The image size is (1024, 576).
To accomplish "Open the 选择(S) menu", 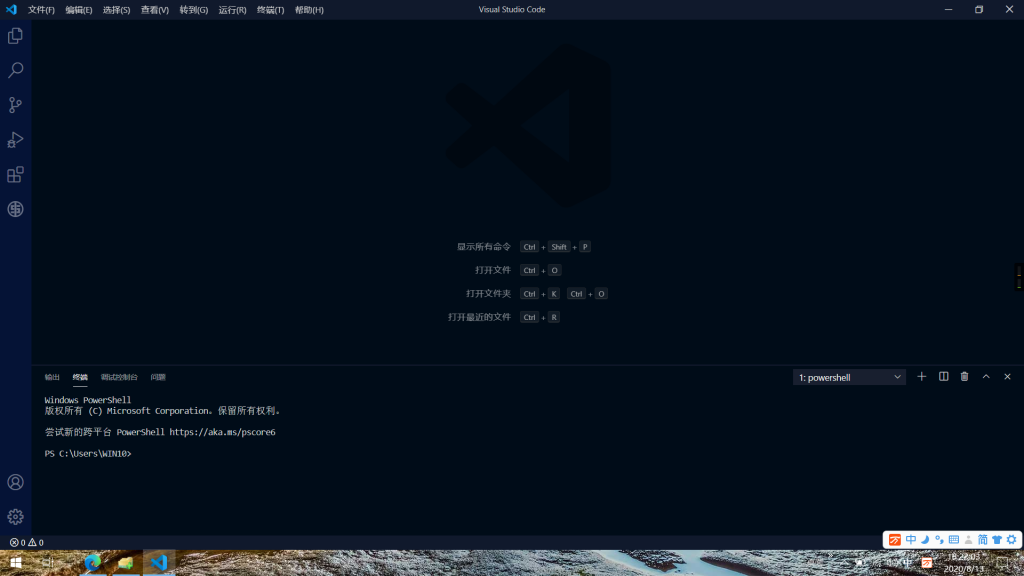I will pyautogui.click(x=116, y=10).
